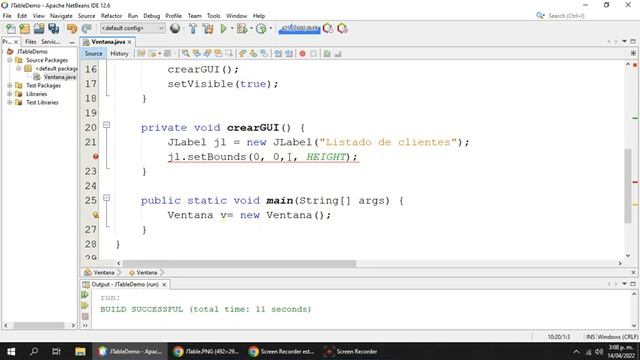Screen dimensions: 640x360
Task: Click the red Start Macro Recording icon
Action: pyautogui.click(x=302, y=53)
